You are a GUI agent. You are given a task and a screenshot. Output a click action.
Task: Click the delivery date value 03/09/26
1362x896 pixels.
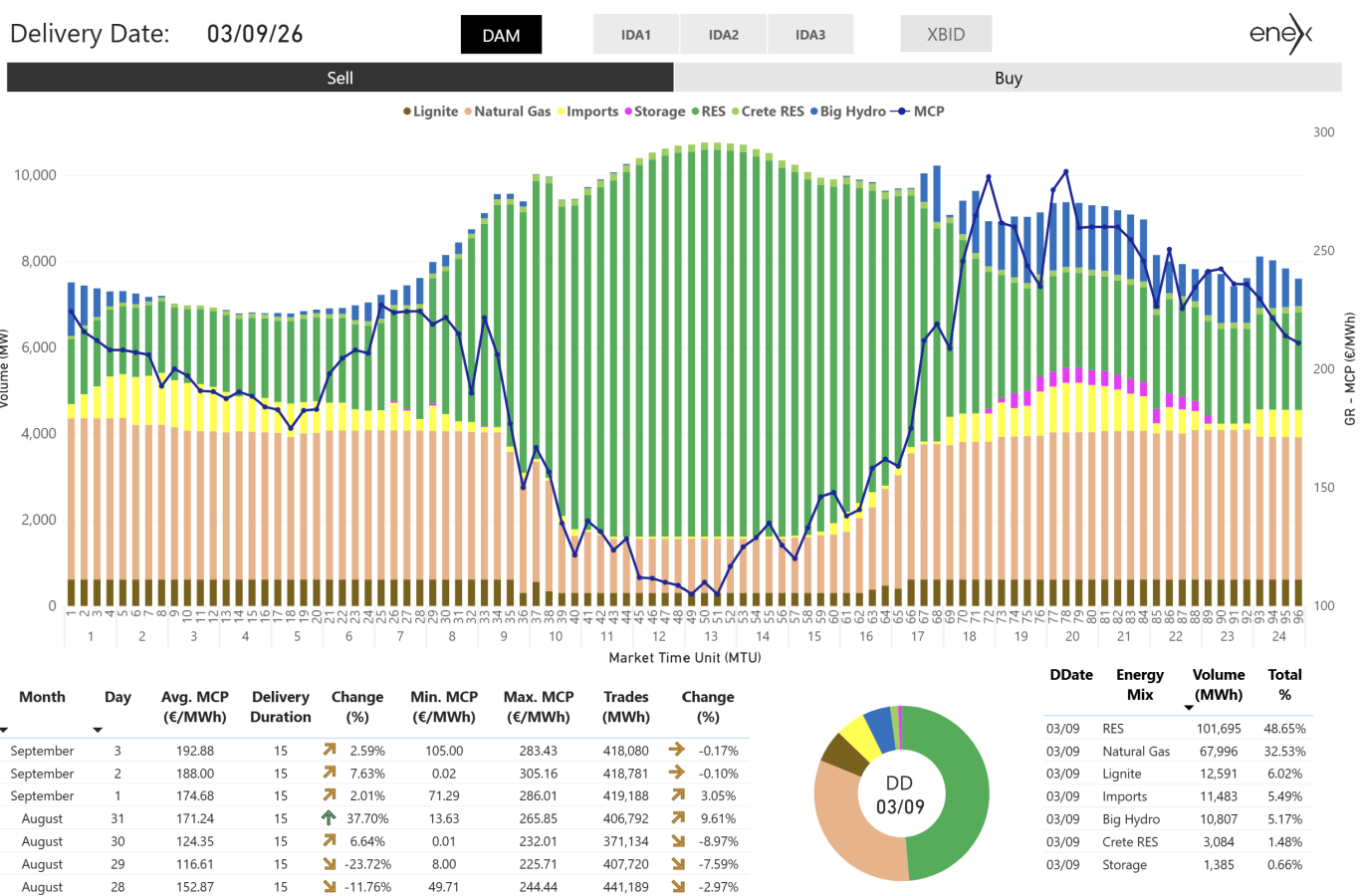coord(255,34)
